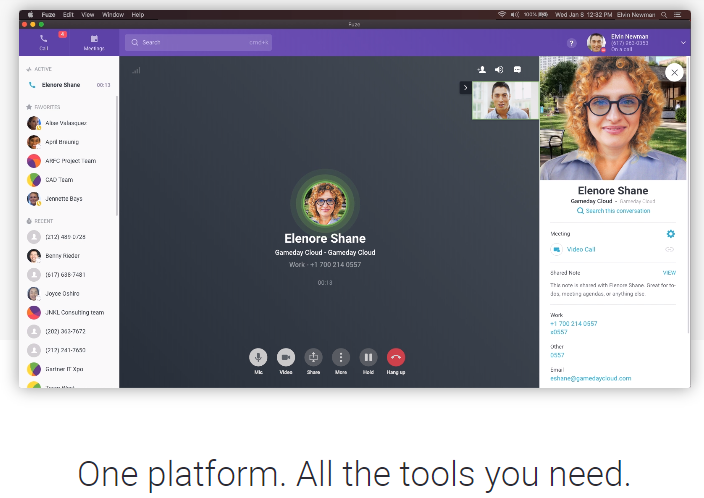Open the More options button
This screenshot has height=498, width=704.
click(x=341, y=357)
